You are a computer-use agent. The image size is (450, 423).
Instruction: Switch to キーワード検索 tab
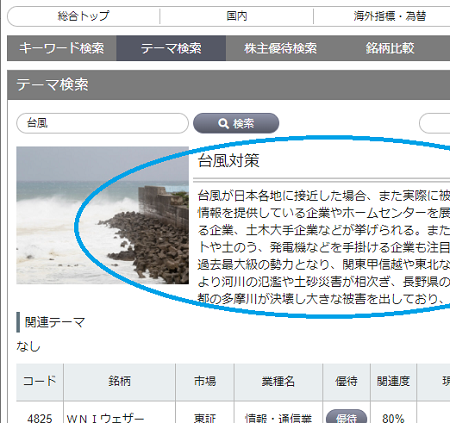point(62,48)
